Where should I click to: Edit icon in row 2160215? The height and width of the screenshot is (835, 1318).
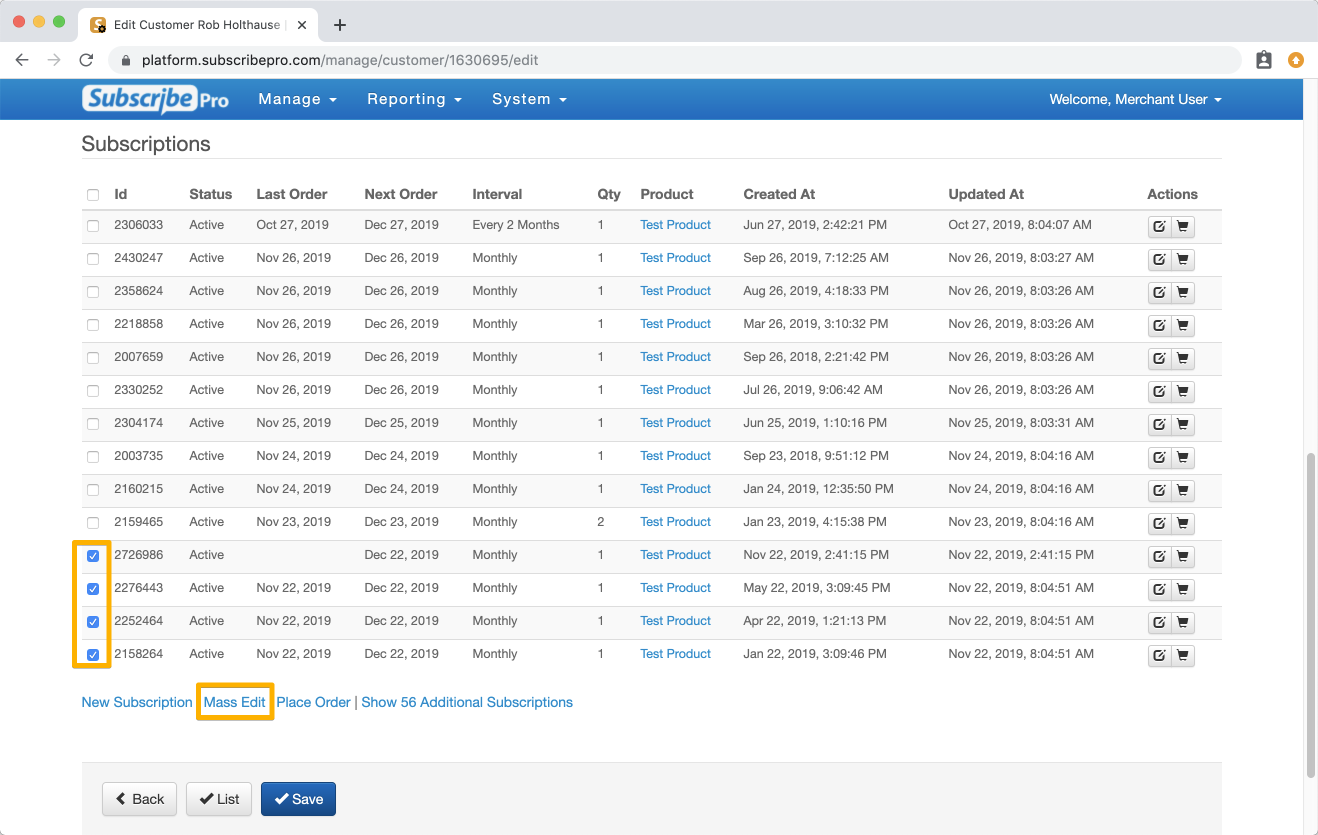tap(1159, 491)
